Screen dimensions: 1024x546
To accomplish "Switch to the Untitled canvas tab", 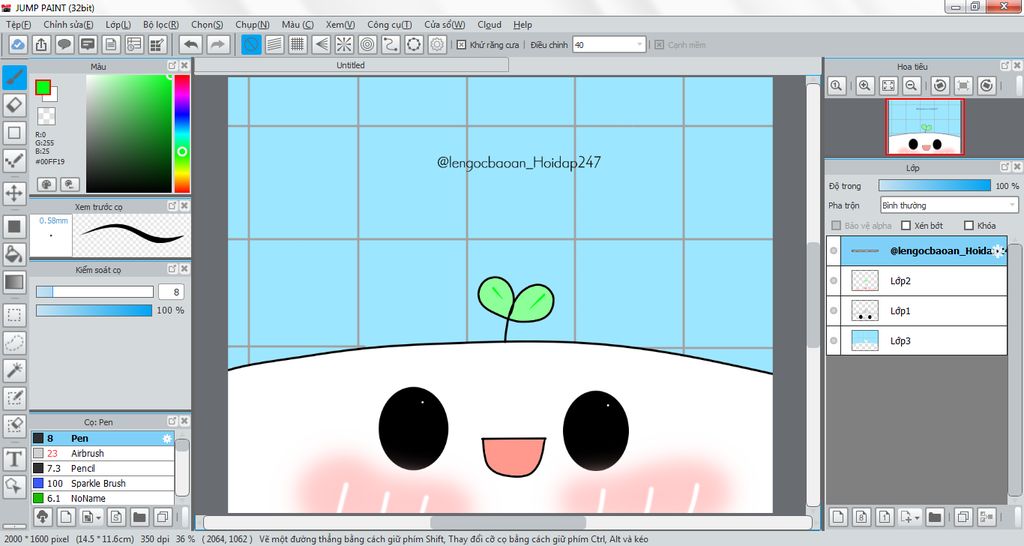I will point(351,65).
